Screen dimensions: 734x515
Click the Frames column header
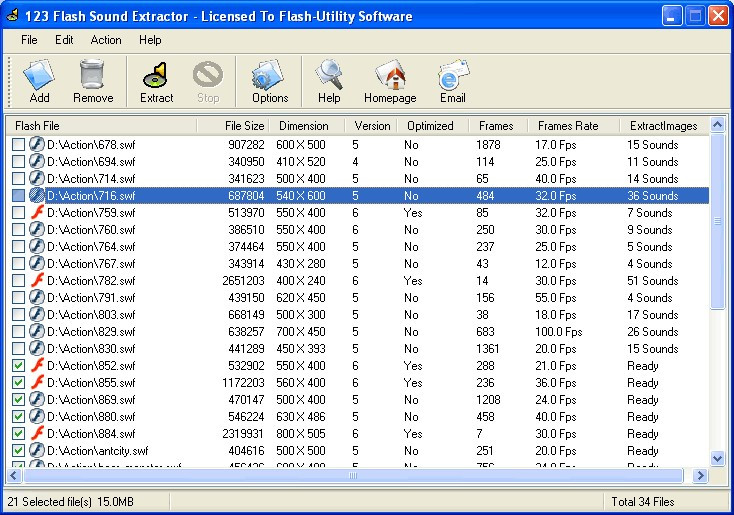pos(498,125)
